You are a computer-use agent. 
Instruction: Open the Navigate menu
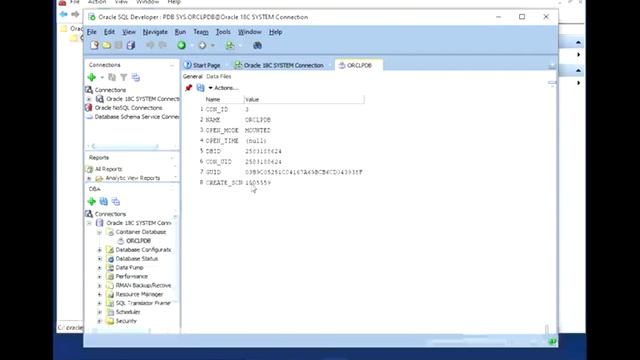point(155,32)
